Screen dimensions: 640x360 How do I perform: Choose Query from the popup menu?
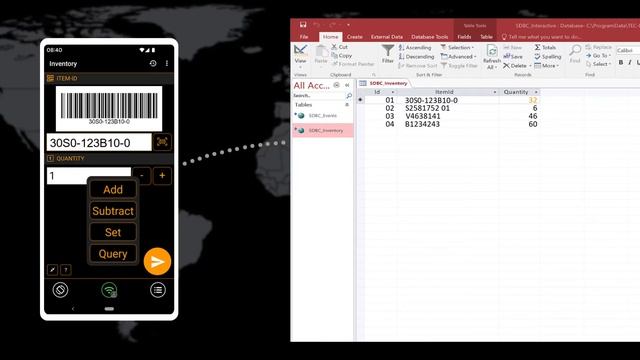click(x=113, y=254)
